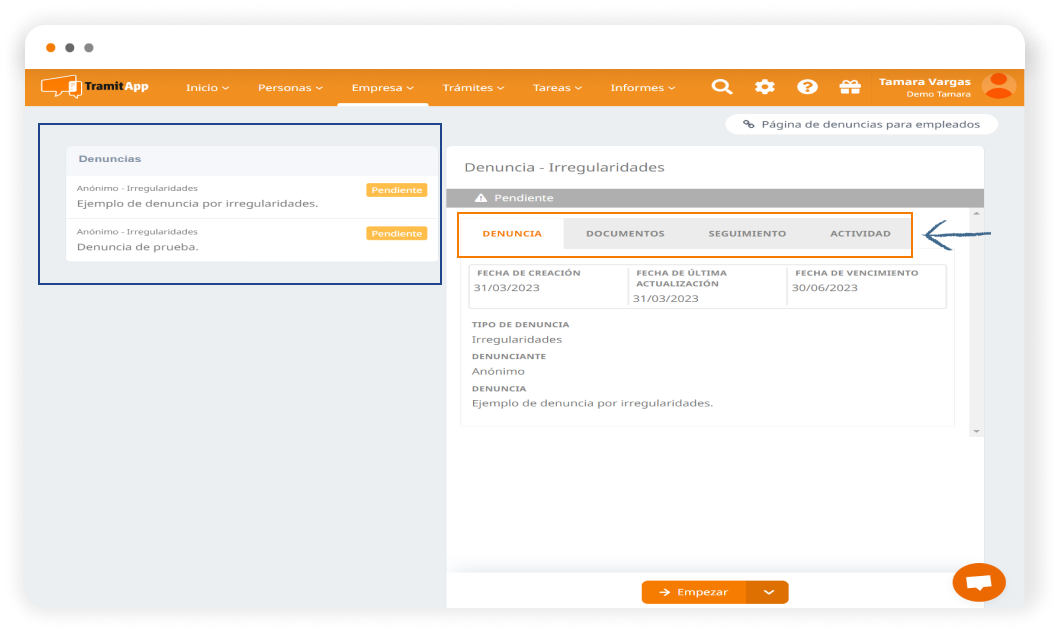Viewport: 1061px width, 633px height.
Task: Open the gift box icon
Action: pyautogui.click(x=850, y=87)
